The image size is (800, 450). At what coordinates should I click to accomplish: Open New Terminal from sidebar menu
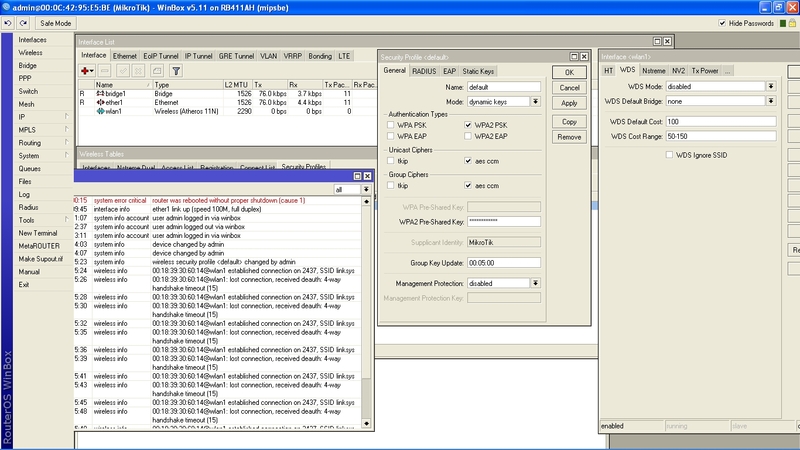(38, 233)
